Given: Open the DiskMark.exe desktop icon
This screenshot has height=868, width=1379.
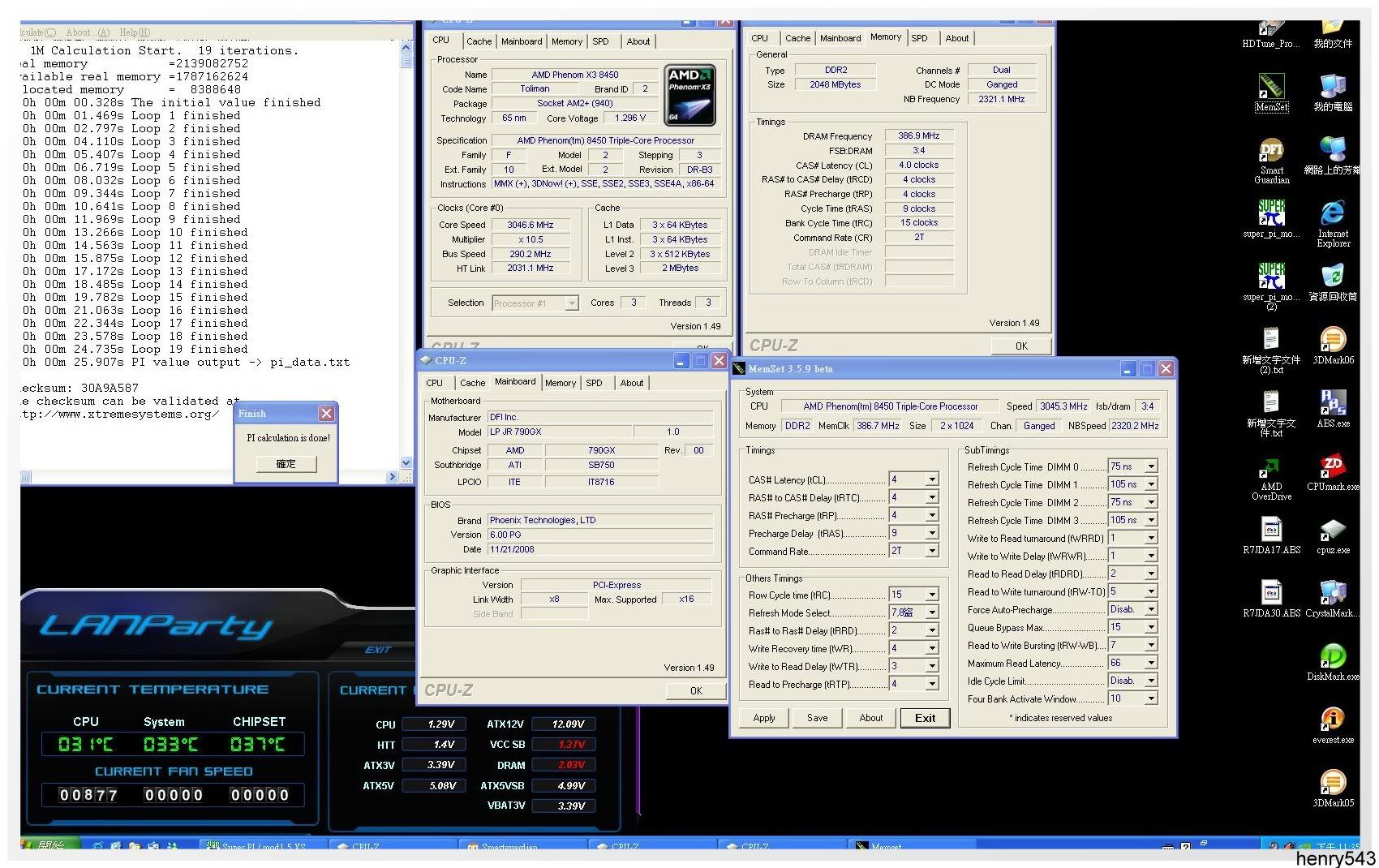Looking at the screenshot, I should [x=1333, y=661].
